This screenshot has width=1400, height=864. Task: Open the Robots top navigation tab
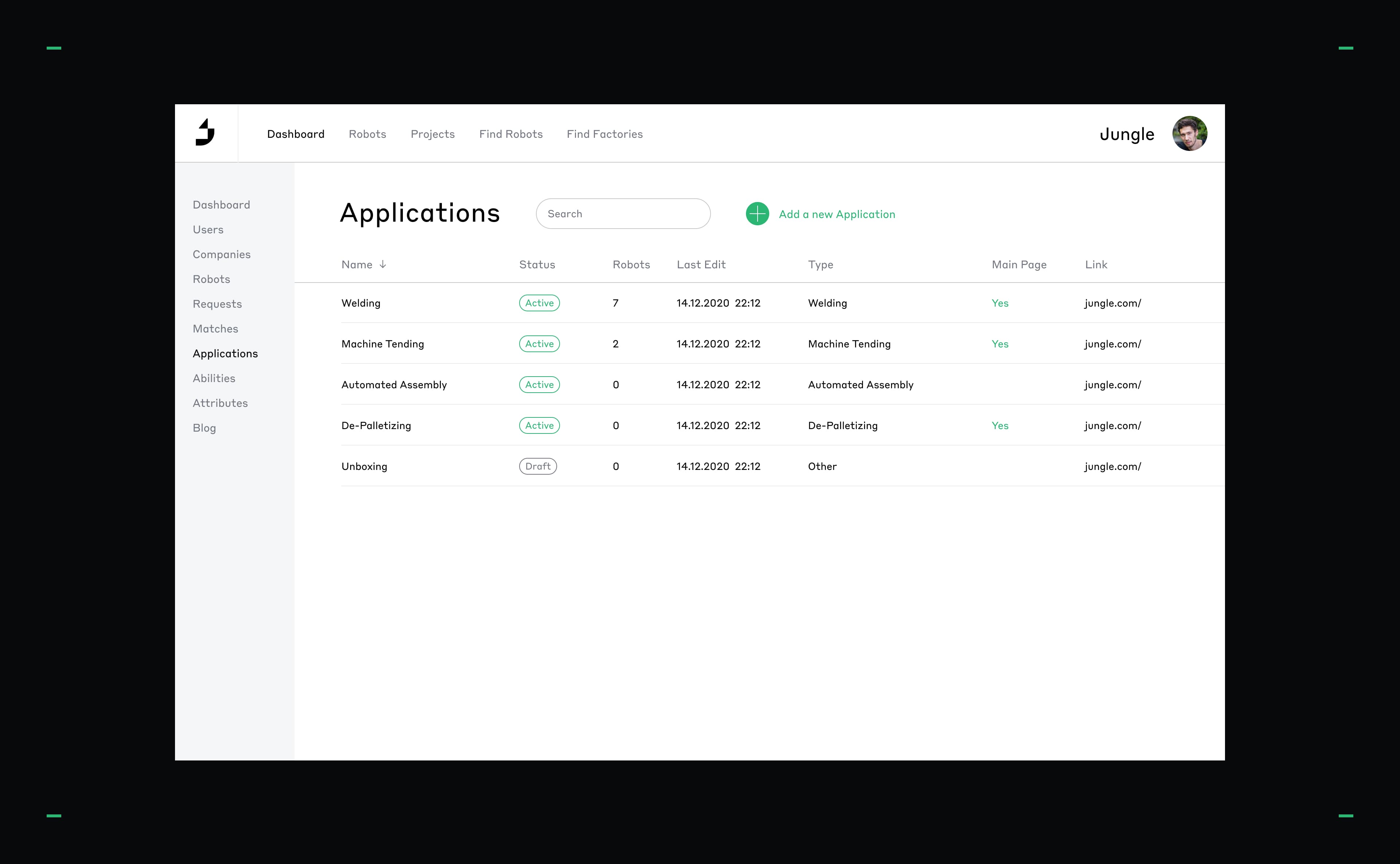coord(367,134)
